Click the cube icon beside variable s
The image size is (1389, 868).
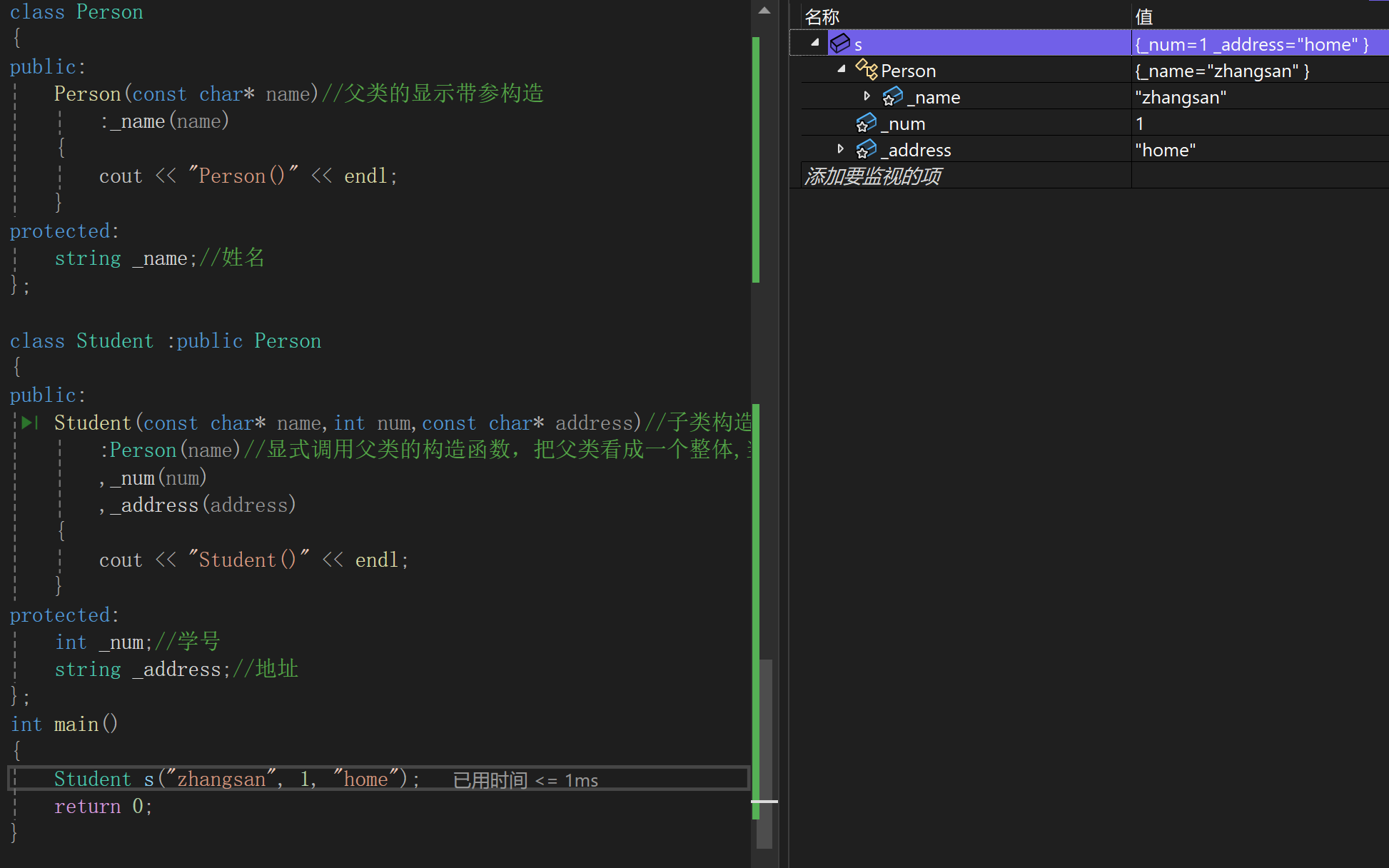pos(840,44)
